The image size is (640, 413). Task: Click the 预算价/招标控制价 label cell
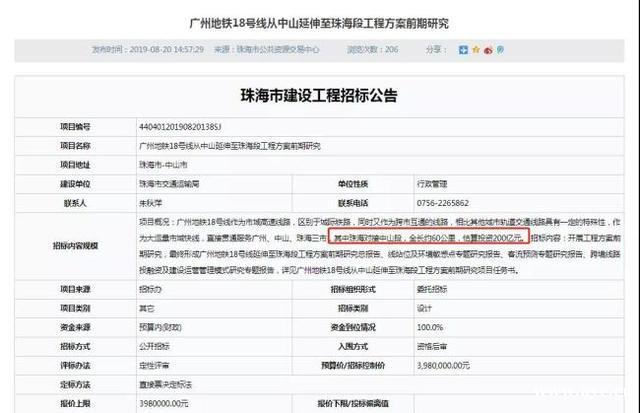click(x=353, y=366)
